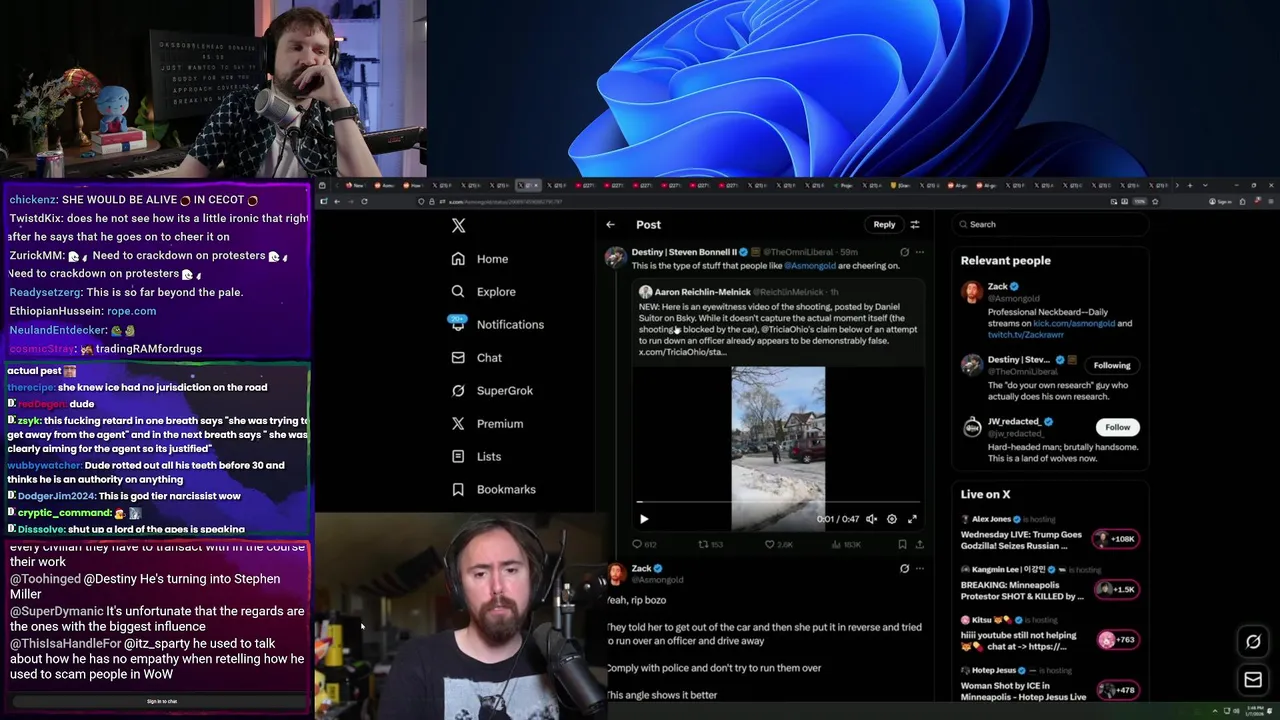Seek on the video progress bar
This screenshot has height=720, width=1280.
coord(778,502)
